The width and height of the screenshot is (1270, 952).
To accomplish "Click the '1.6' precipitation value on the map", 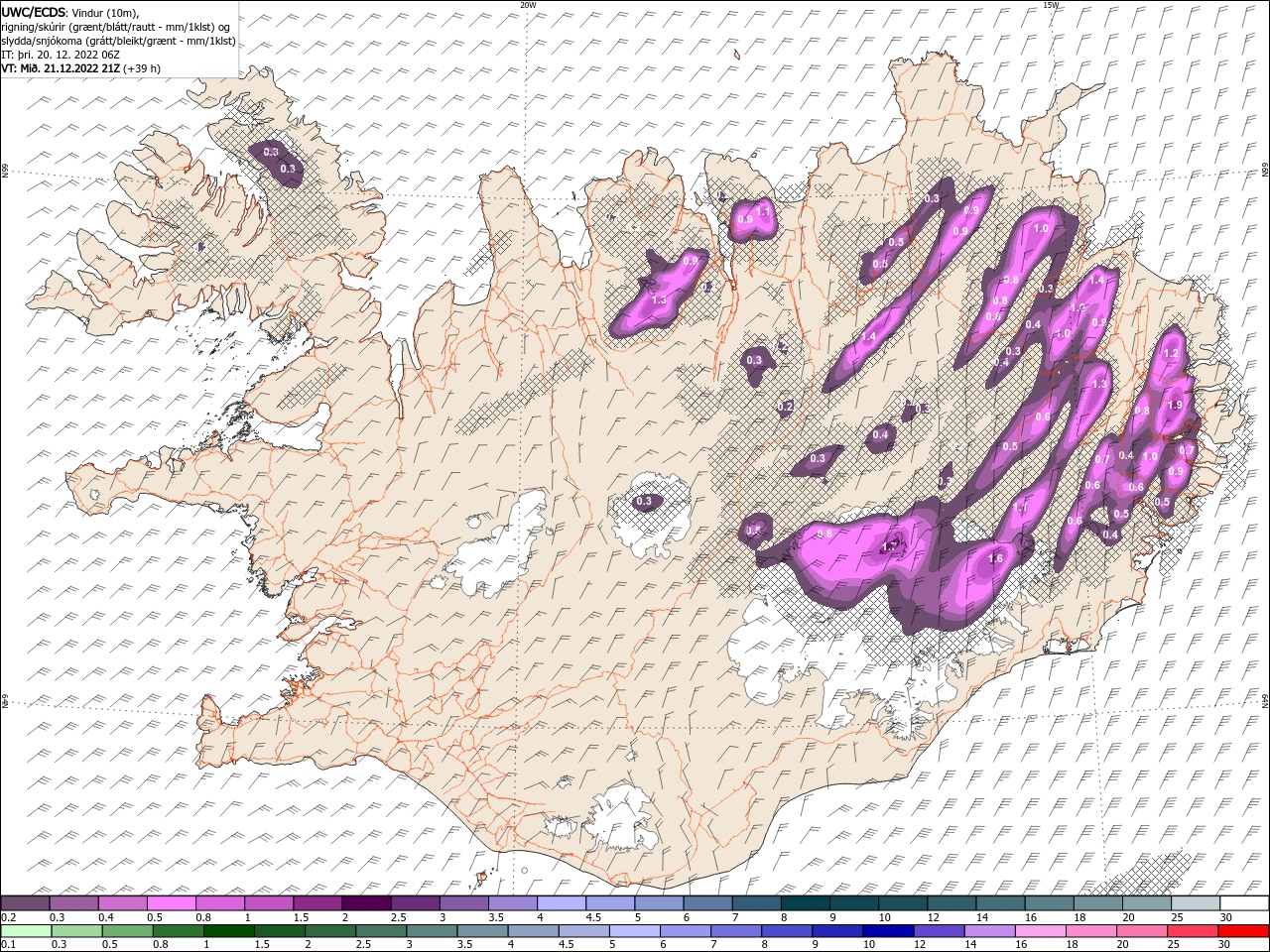I will [x=996, y=559].
